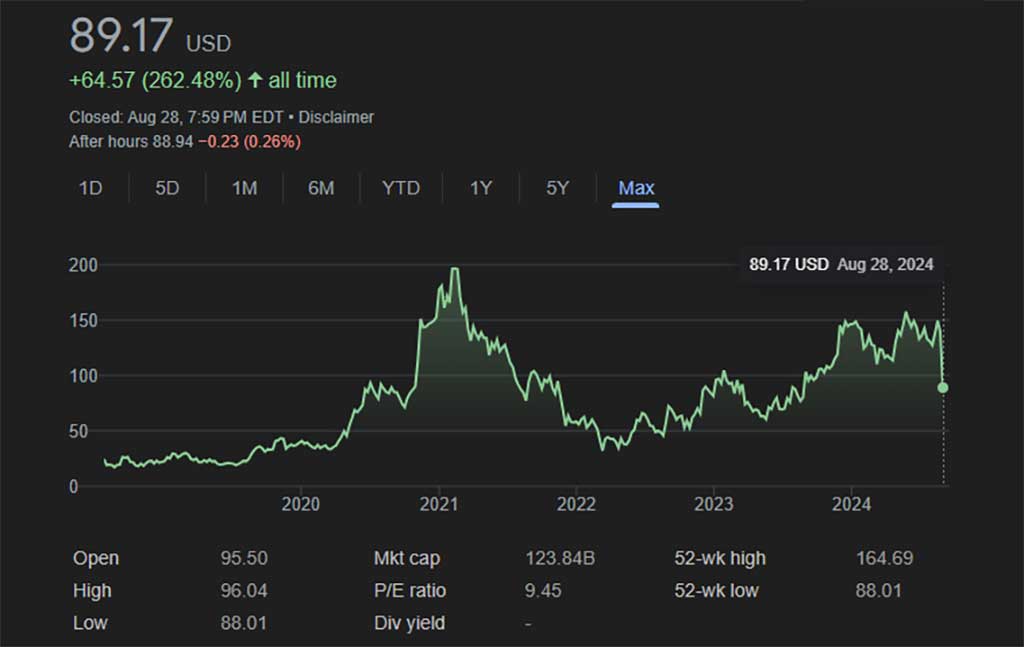The image size is (1024, 647).
Task: Click the 164.69 value
Action: coord(884,558)
